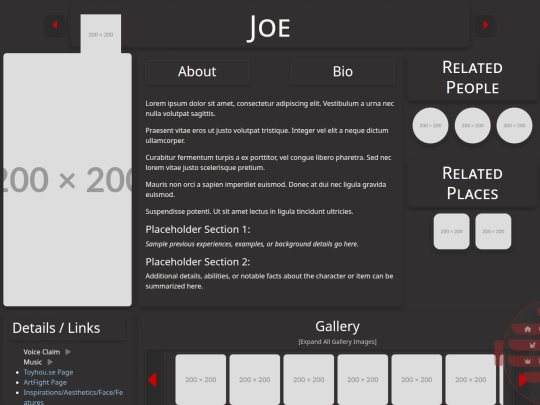Open the ArtFight Page link
The width and height of the screenshot is (540, 405).
click(45, 382)
